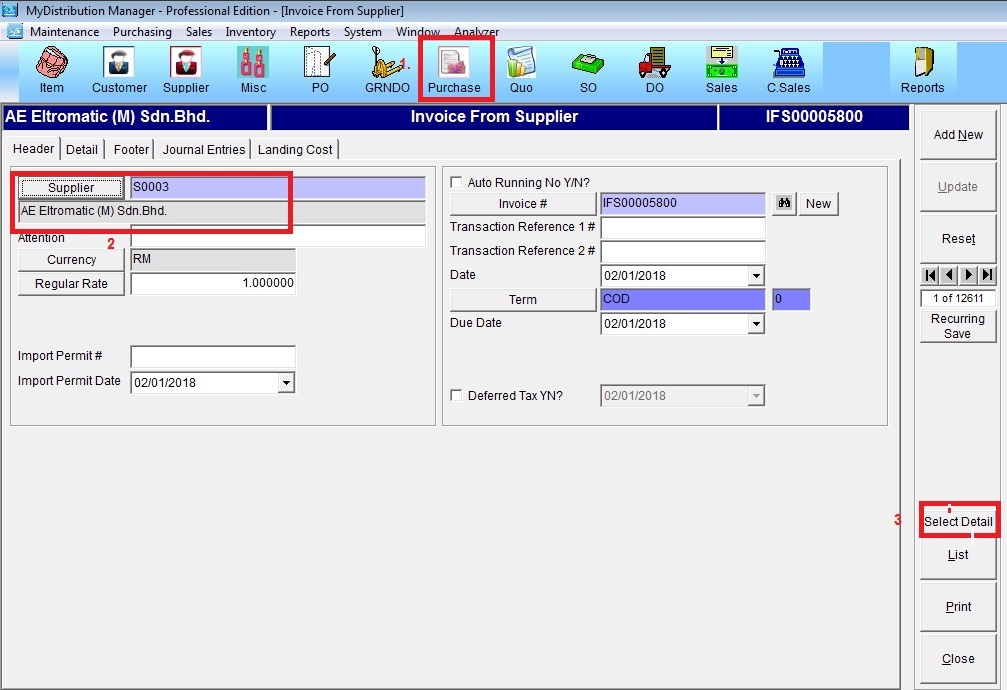
Task: Open the GRNDO forklift icon
Action: click(x=387, y=70)
